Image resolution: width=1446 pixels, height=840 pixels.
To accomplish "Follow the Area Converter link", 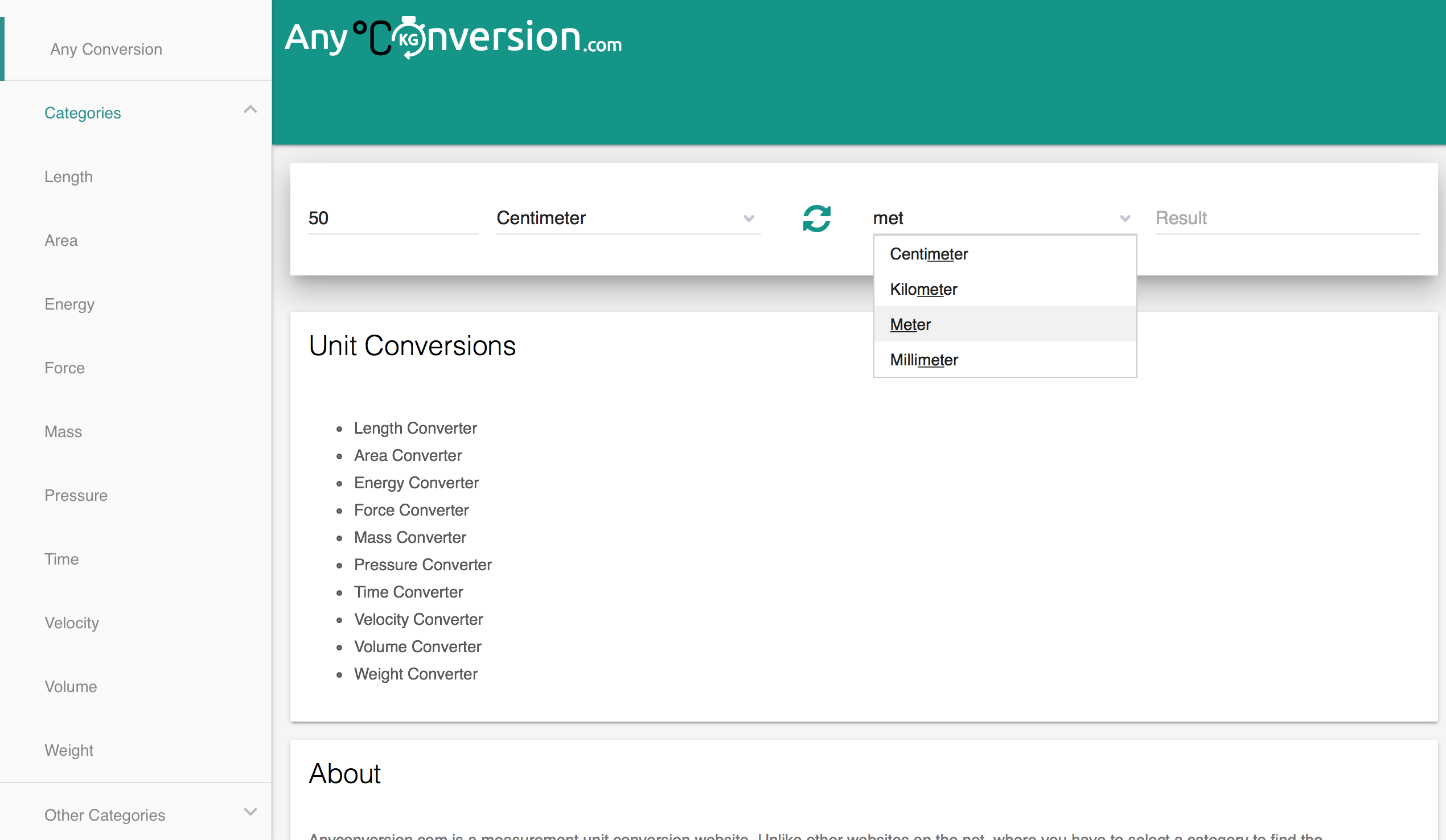I will pyautogui.click(x=408, y=456).
